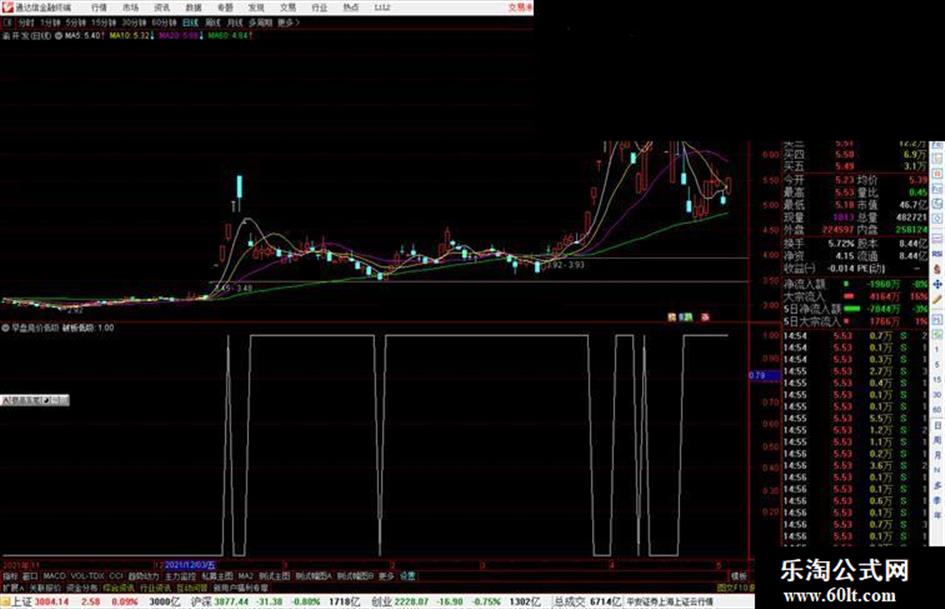The height and width of the screenshot is (609, 945).
Task: Expand the 扩展 panel toggle
Action: (13, 587)
